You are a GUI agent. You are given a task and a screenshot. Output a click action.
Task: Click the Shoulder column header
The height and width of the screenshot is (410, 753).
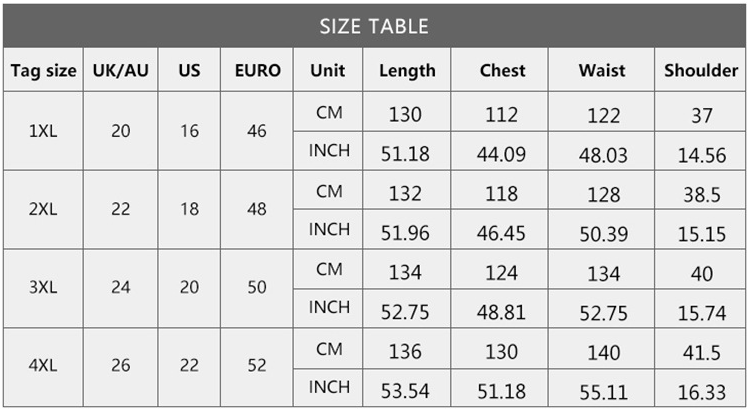pos(701,71)
